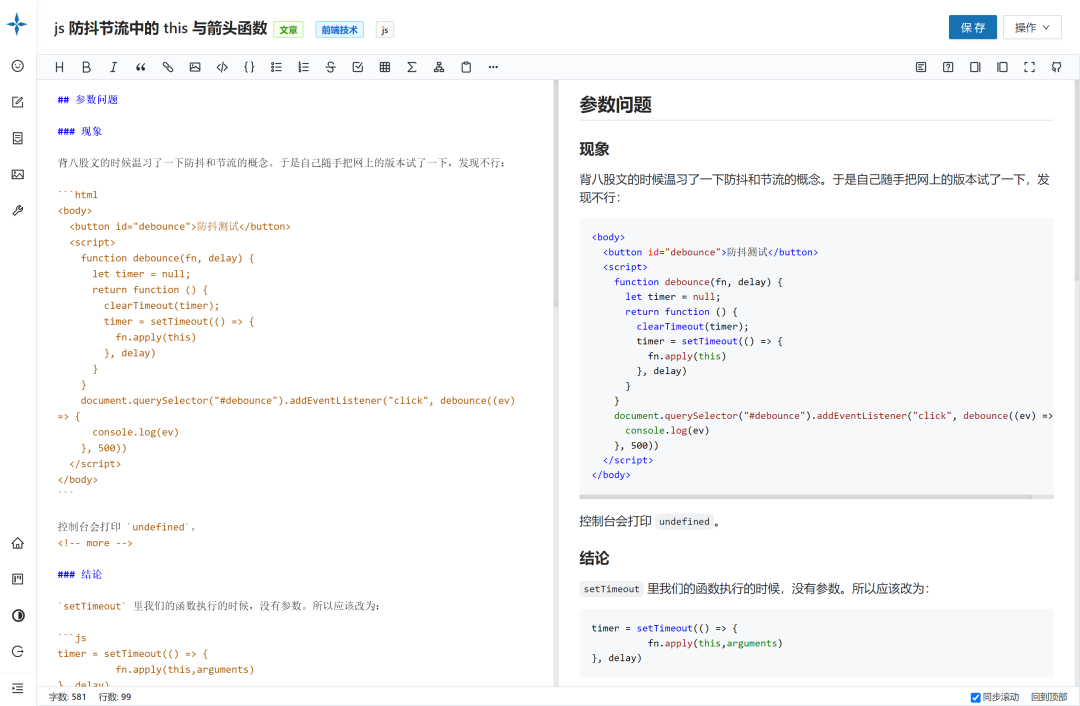Image resolution: width=1080 pixels, height=706 pixels.
Task: Click the 结论 heading in preview
Action: [594, 558]
